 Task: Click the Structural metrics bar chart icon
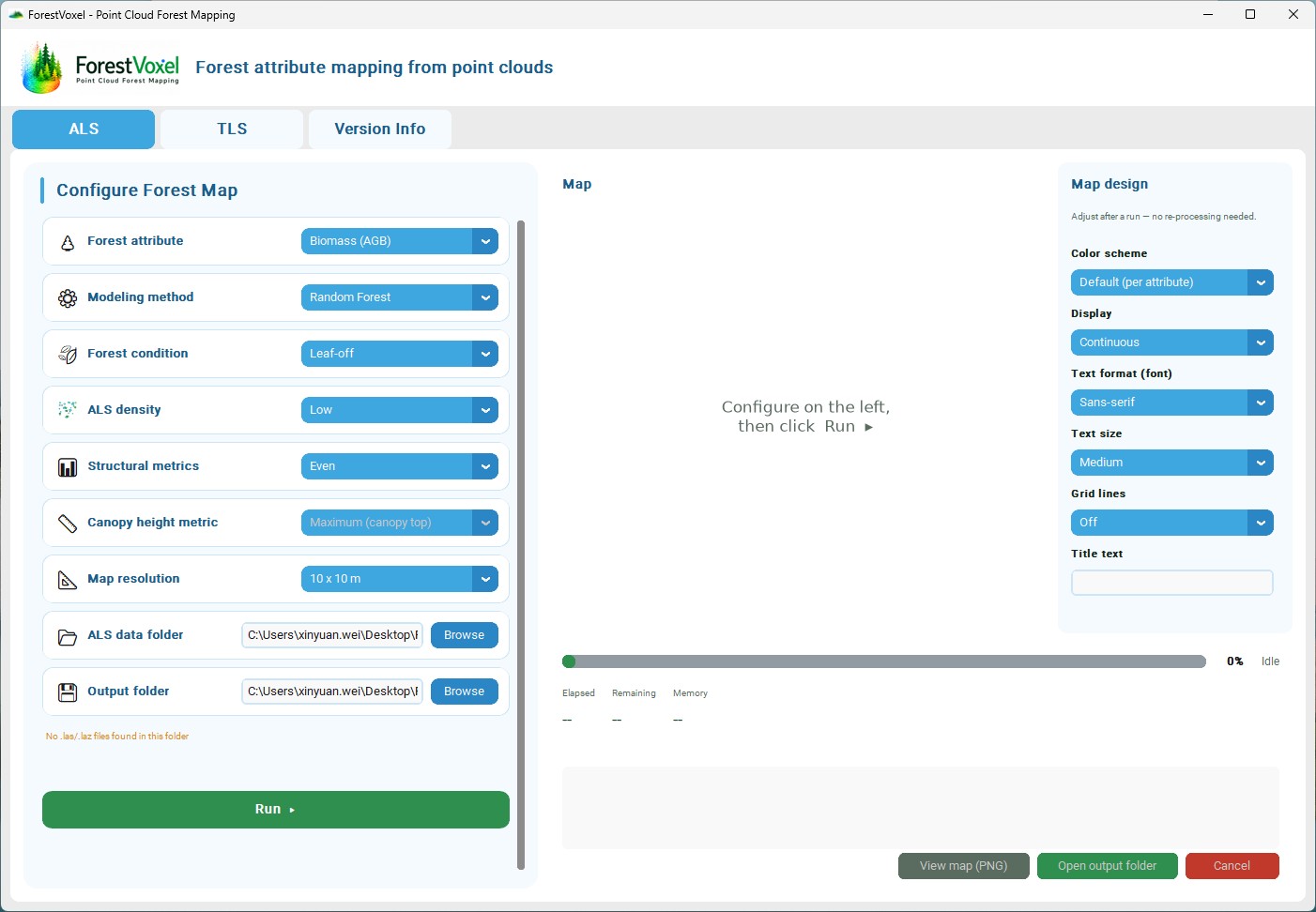click(68, 467)
